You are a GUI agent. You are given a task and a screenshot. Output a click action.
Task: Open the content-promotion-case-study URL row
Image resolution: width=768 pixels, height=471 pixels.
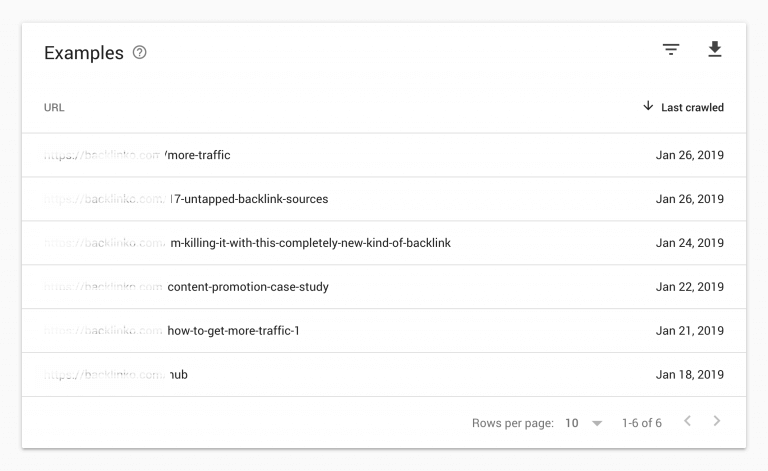coord(384,287)
